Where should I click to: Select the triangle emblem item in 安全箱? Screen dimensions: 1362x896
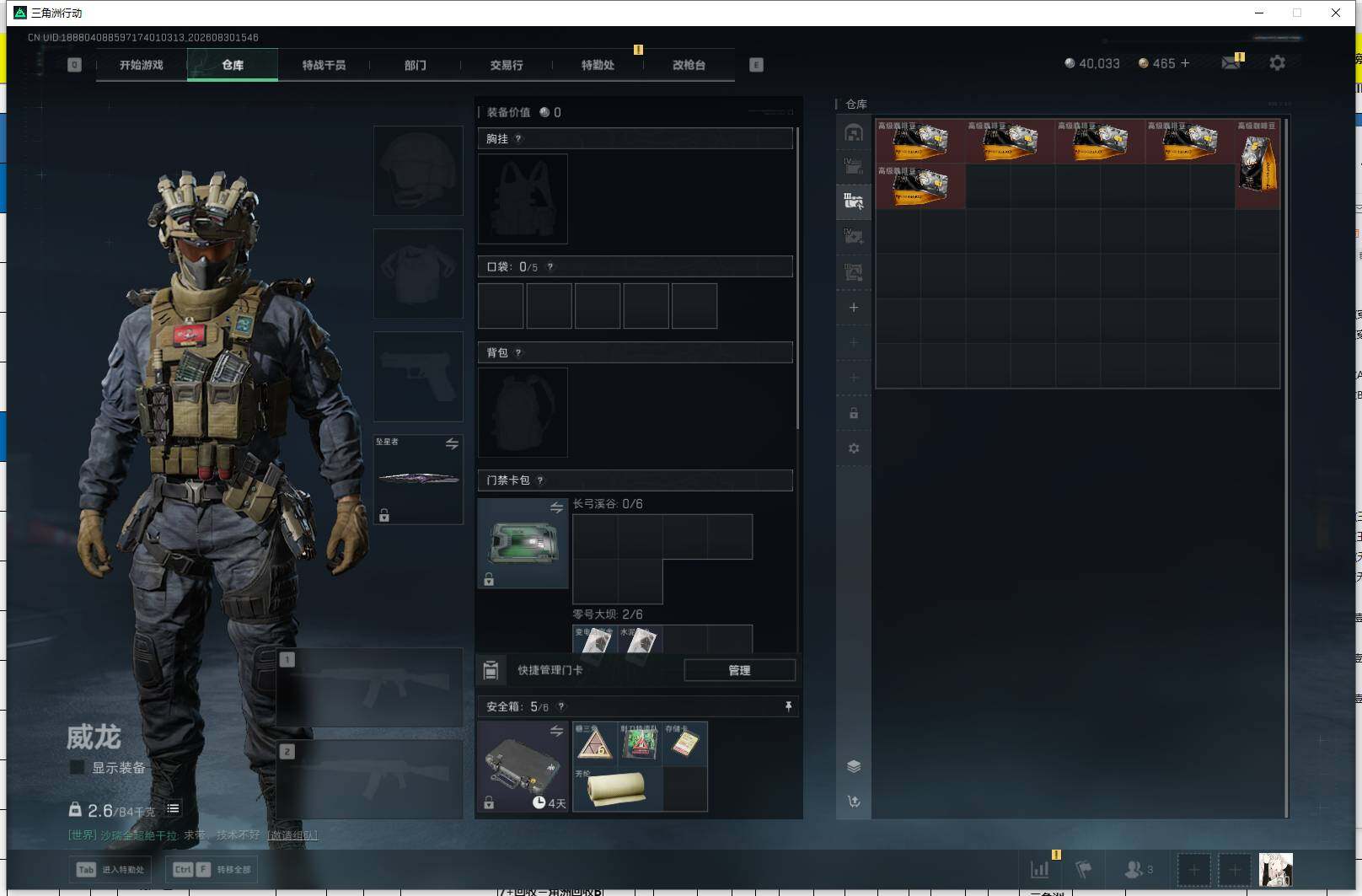pos(595,743)
